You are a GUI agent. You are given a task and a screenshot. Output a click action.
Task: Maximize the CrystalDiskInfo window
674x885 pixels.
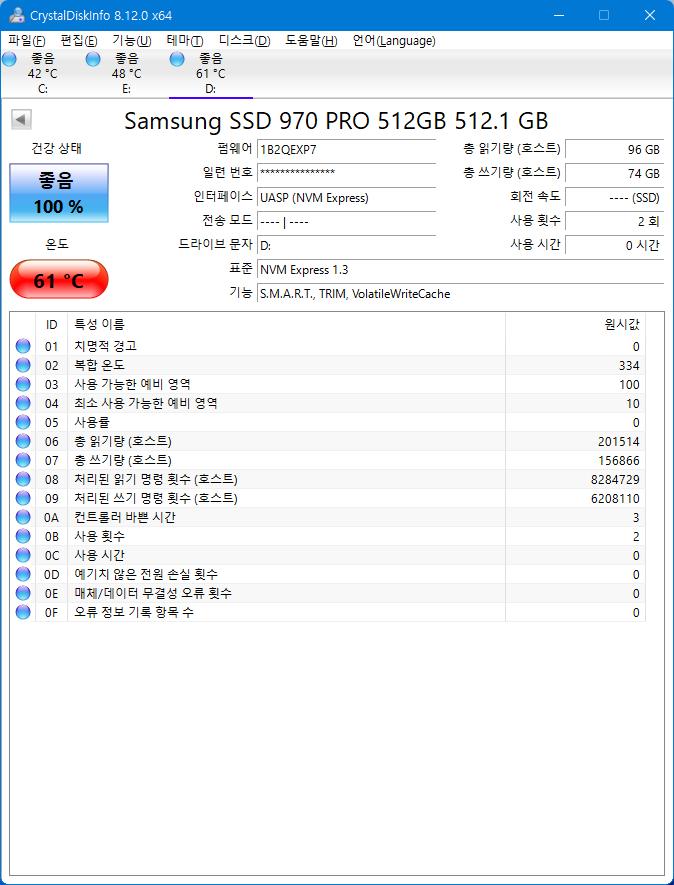tap(603, 15)
